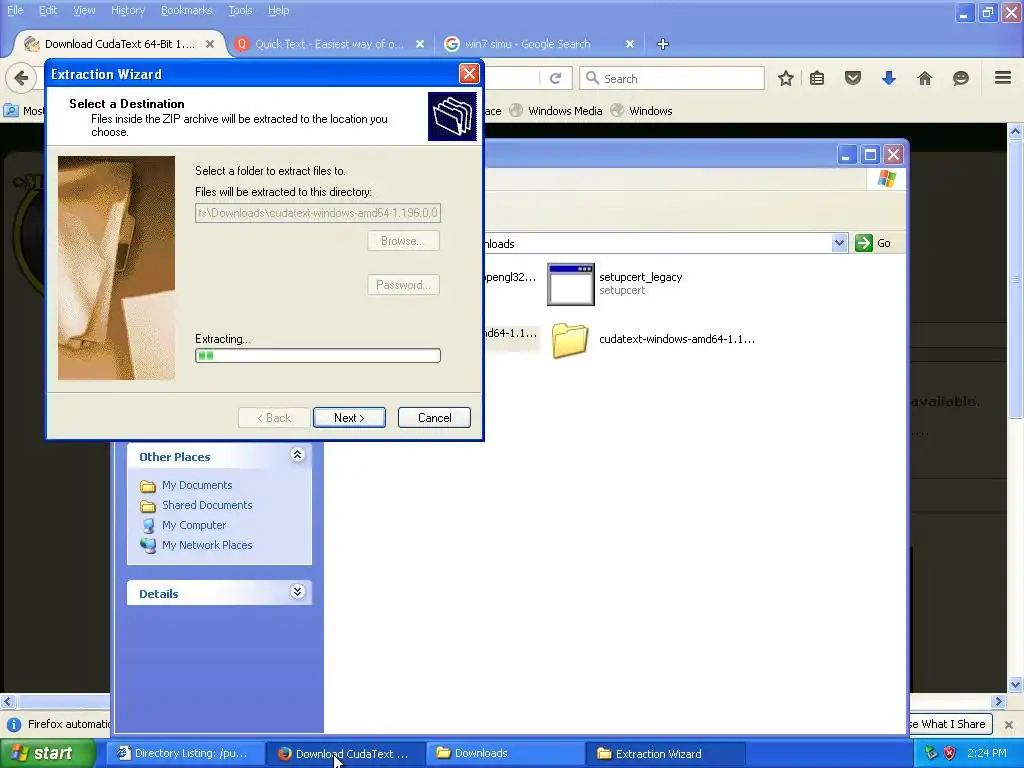Expand the Downloads address bar dropdown
The image size is (1024, 768).
839,243
